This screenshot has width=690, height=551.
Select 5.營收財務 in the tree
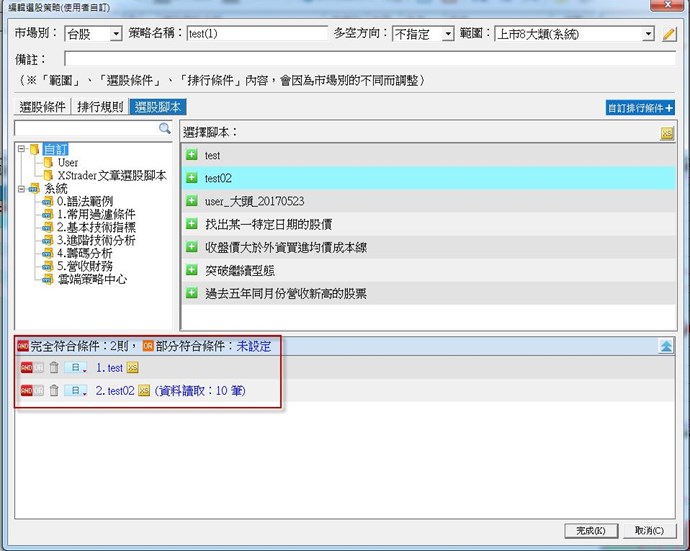(84, 266)
